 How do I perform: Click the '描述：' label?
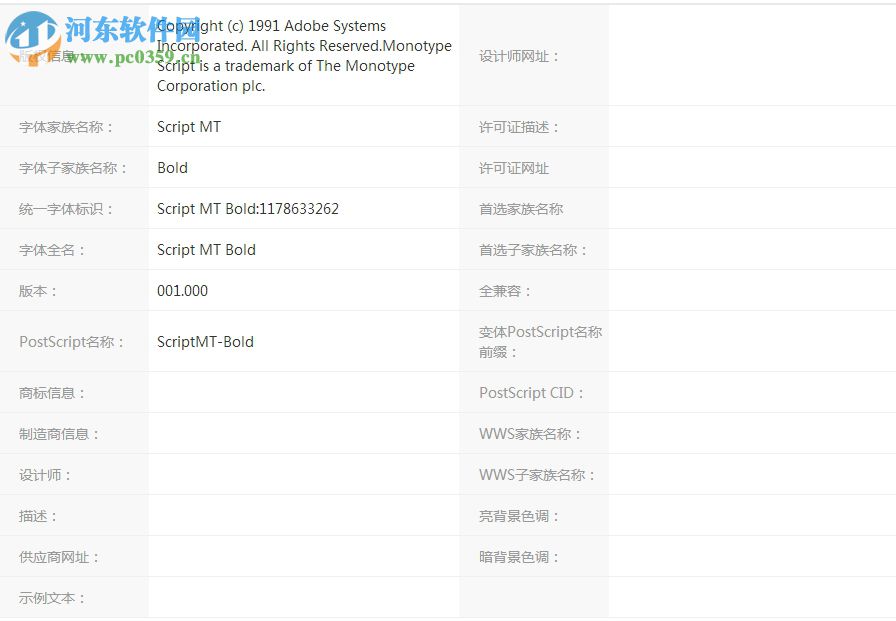(x=38, y=516)
